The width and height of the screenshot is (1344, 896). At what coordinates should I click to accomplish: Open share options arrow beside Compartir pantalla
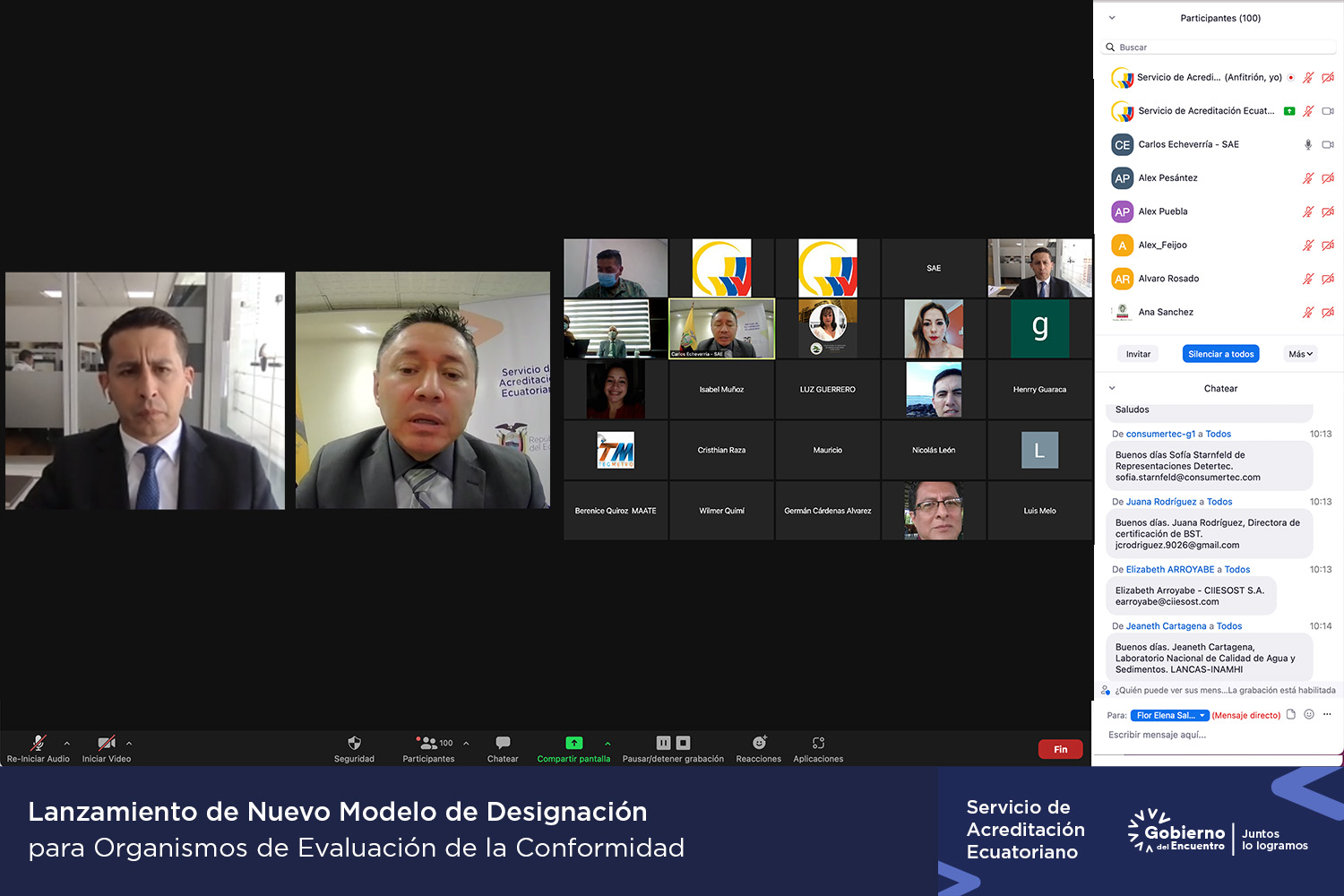click(x=607, y=743)
